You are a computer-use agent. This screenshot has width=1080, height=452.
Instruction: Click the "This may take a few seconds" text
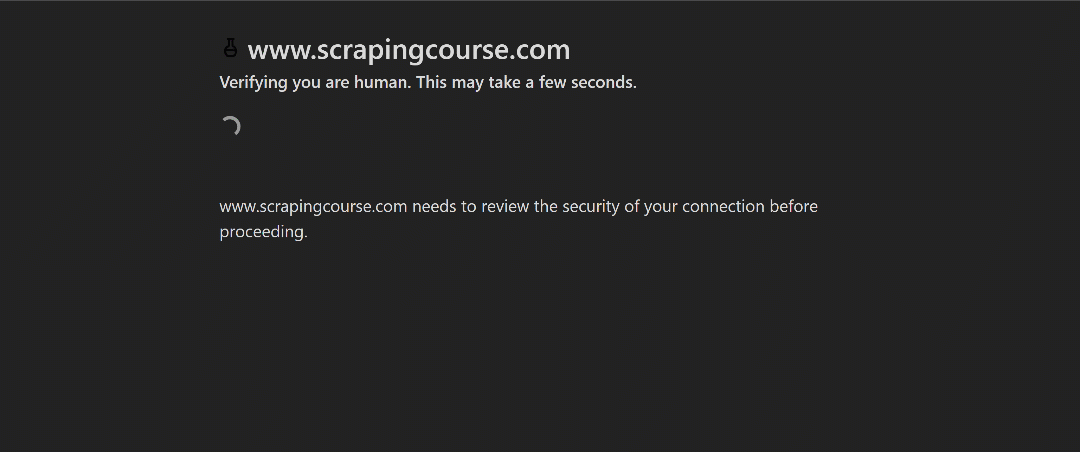click(526, 83)
